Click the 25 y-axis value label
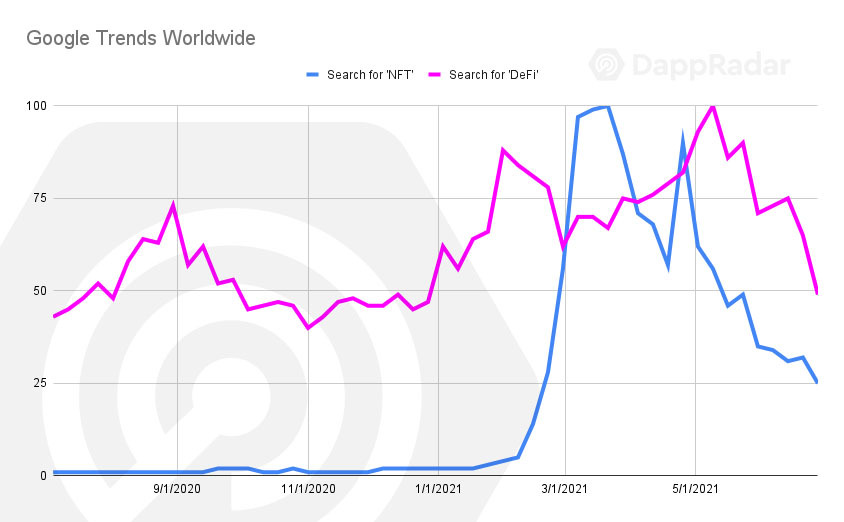Viewport: 844px width, 522px height. click(x=40, y=383)
